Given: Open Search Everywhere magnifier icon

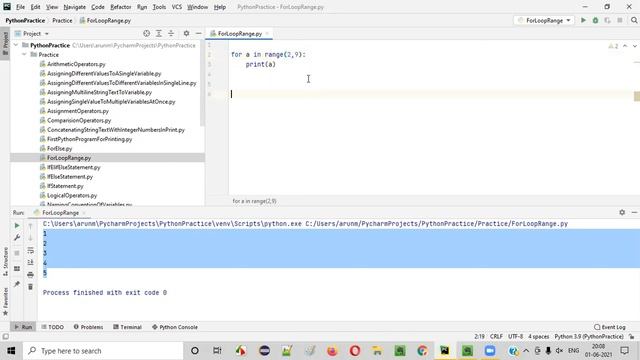Looking at the screenshot, I should [634, 20].
